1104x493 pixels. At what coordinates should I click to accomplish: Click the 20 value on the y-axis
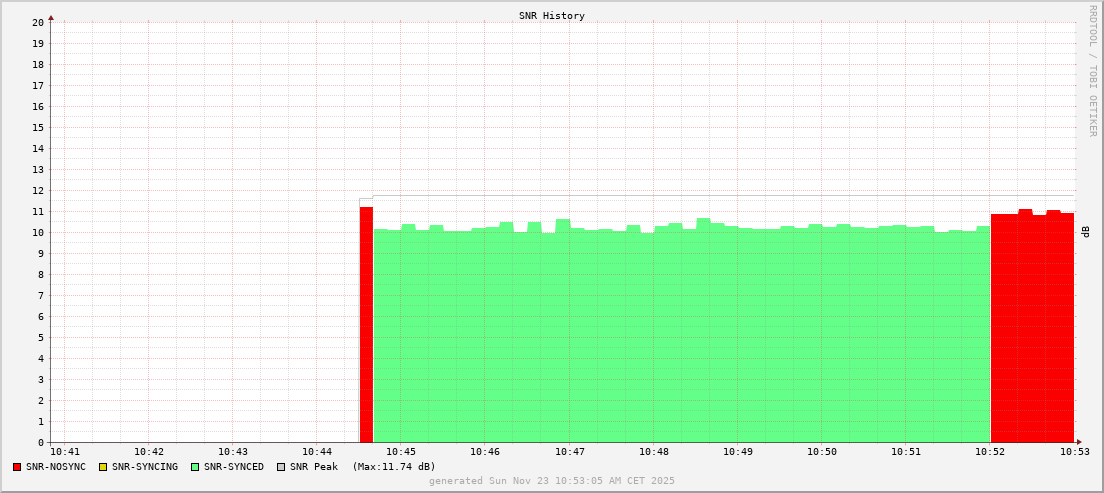[x=38, y=22]
